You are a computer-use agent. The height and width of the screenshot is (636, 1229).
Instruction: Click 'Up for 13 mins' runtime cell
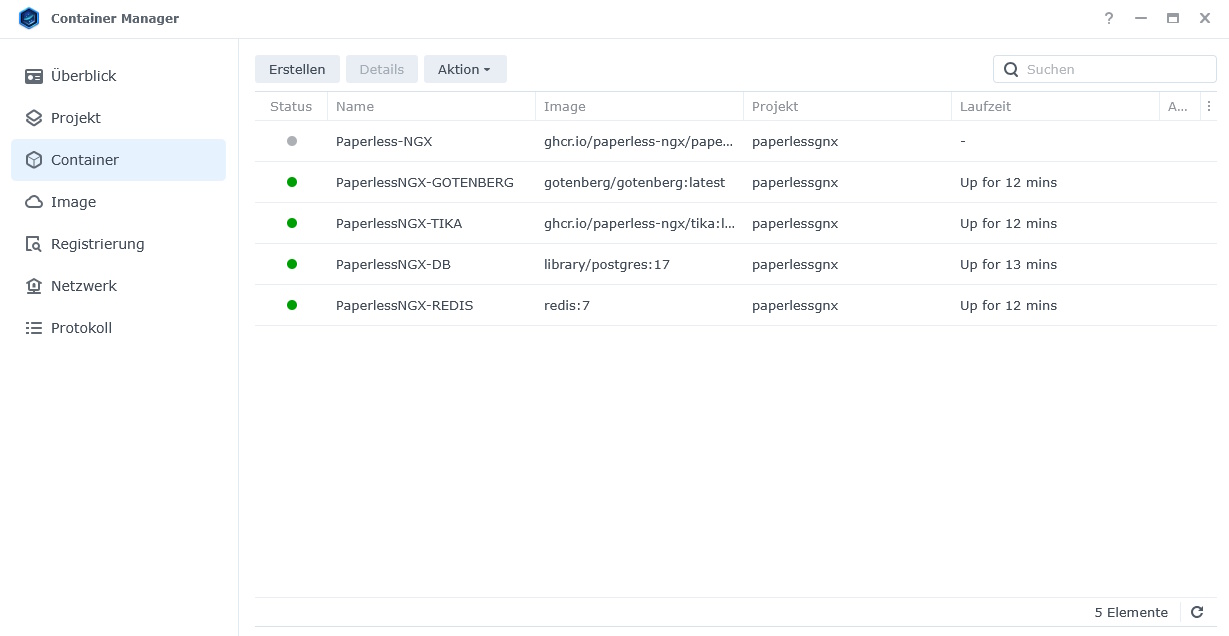tap(1008, 264)
